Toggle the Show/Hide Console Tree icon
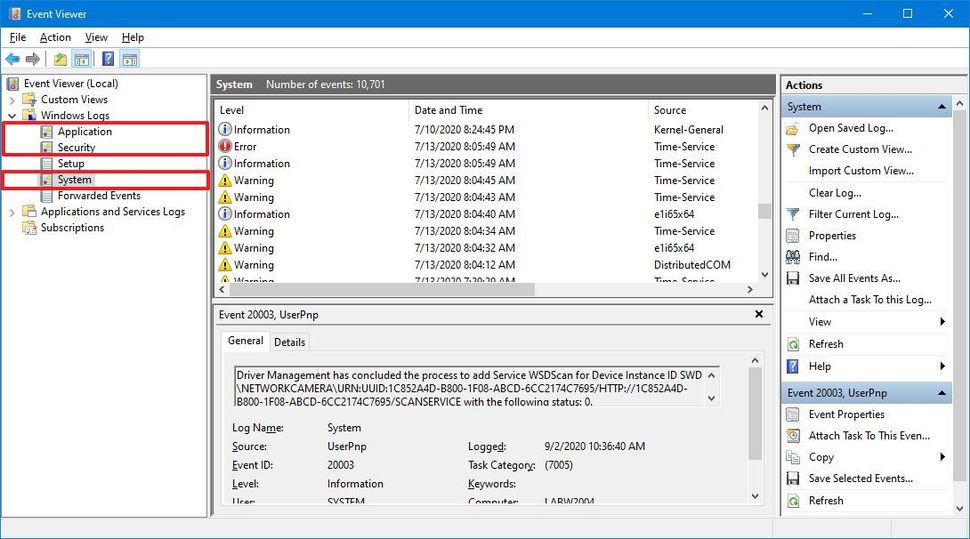Viewport: 970px width, 539px height. (x=82, y=59)
